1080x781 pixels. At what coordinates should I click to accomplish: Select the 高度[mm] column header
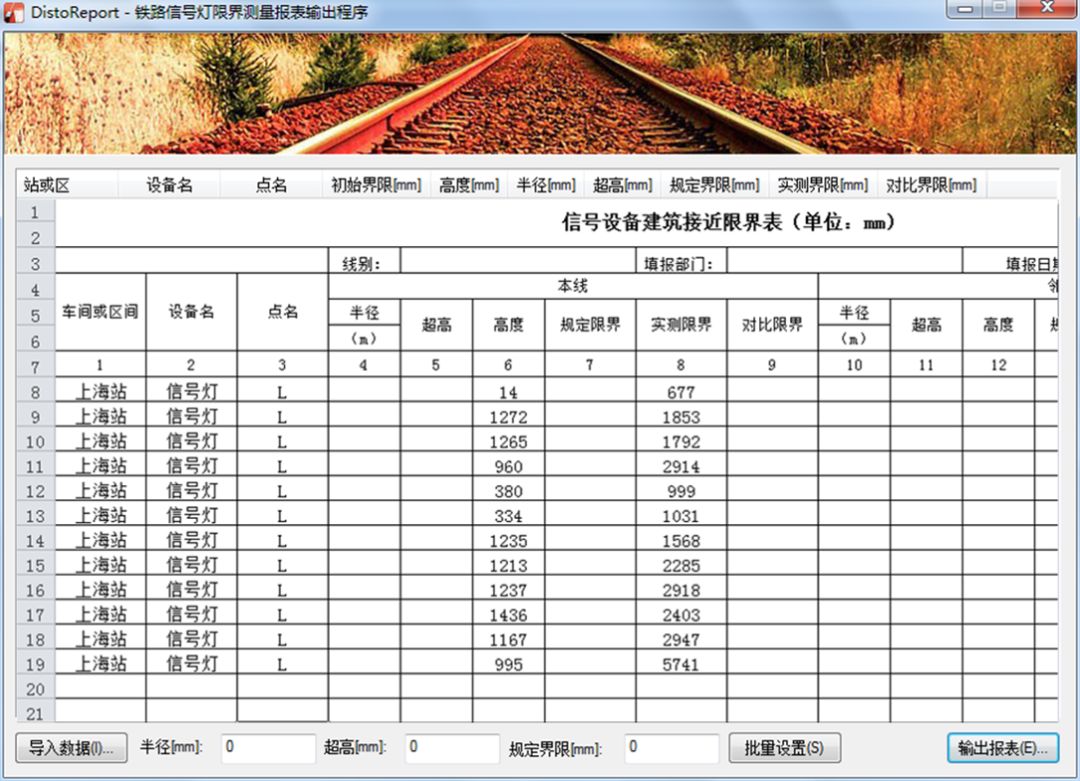(468, 184)
